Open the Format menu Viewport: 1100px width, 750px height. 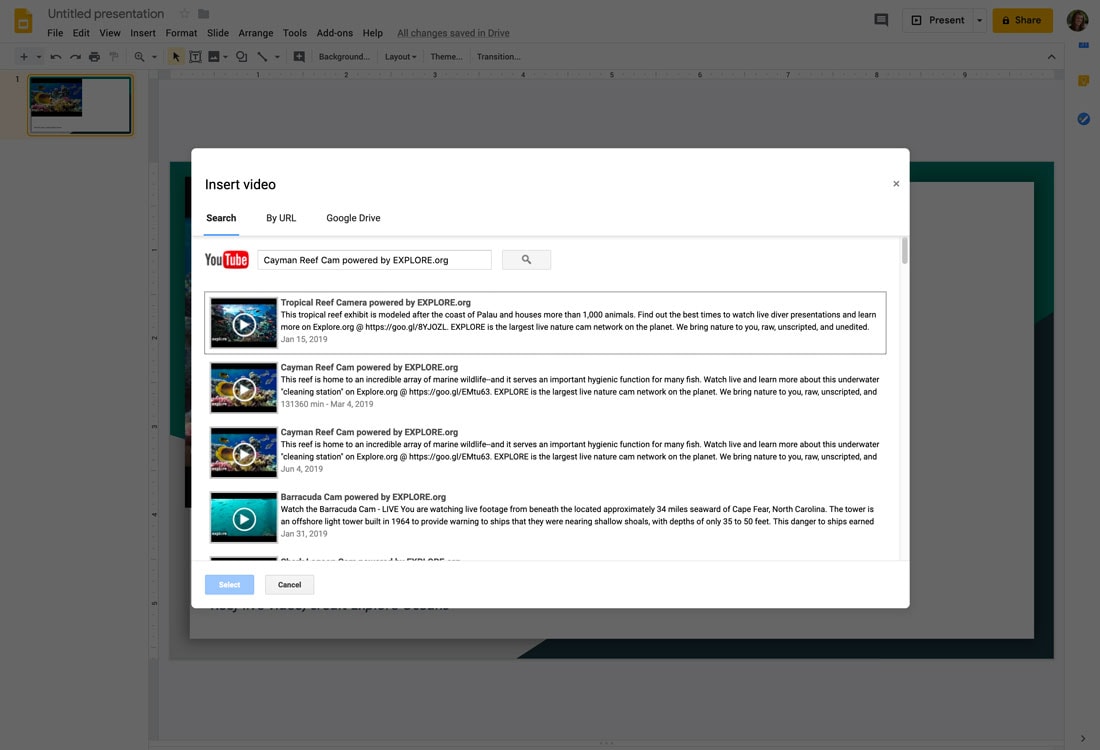(x=181, y=33)
